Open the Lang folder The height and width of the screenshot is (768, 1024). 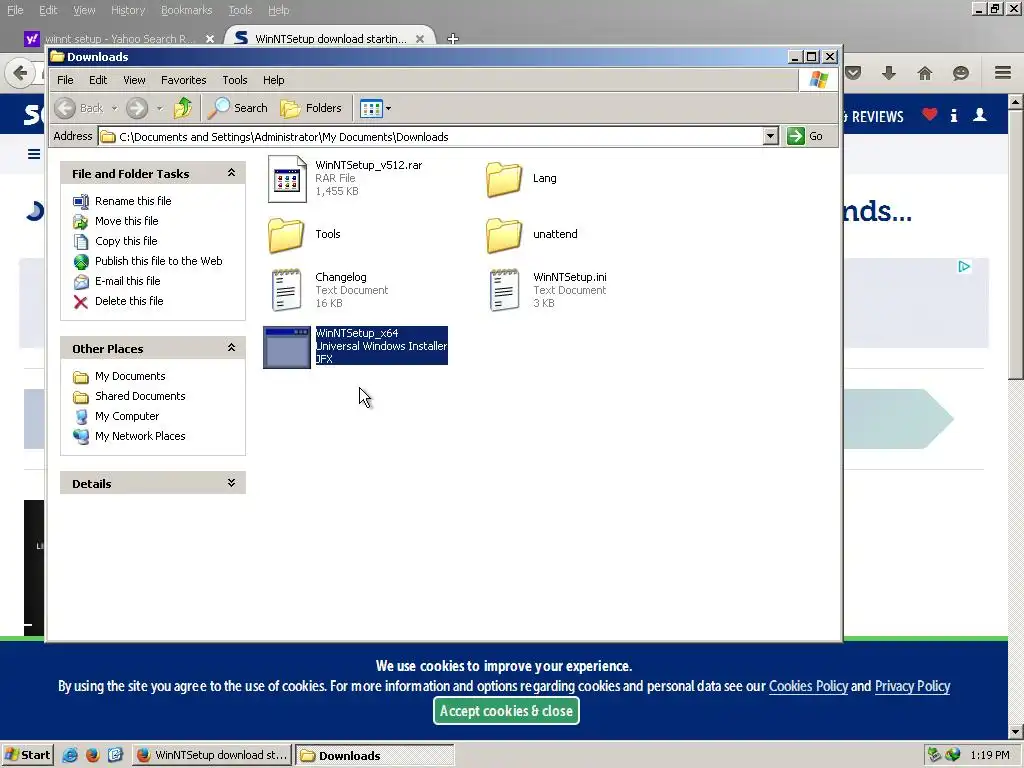tap(504, 178)
